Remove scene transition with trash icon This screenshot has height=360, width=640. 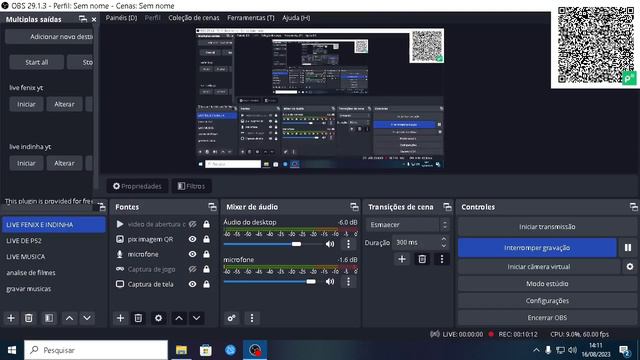[x=422, y=259]
